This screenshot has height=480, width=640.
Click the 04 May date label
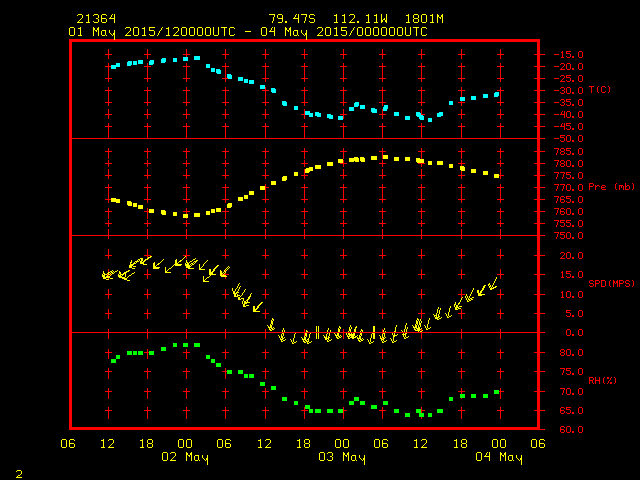[x=499, y=458]
